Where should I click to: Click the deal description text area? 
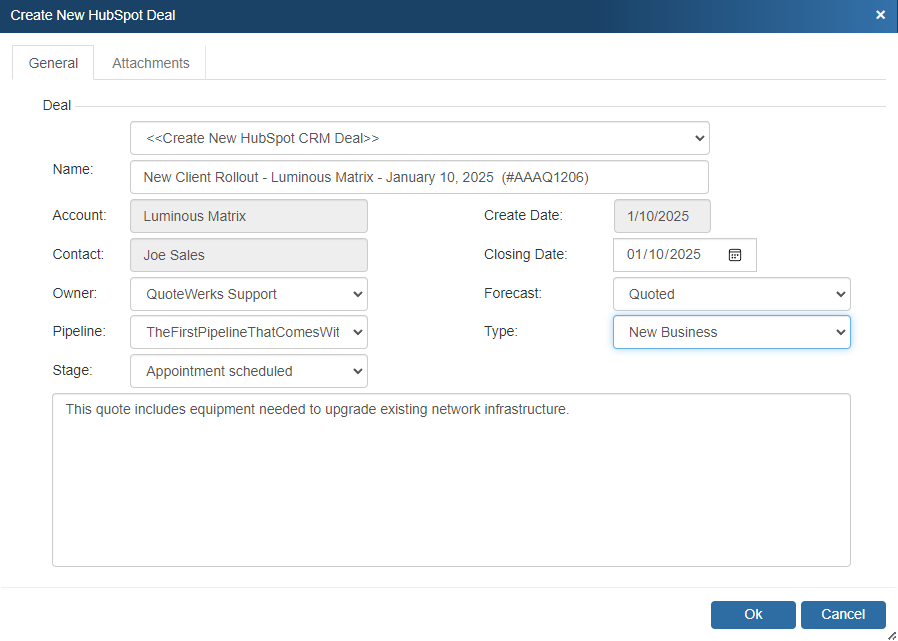pyautogui.click(x=451, y=480)
